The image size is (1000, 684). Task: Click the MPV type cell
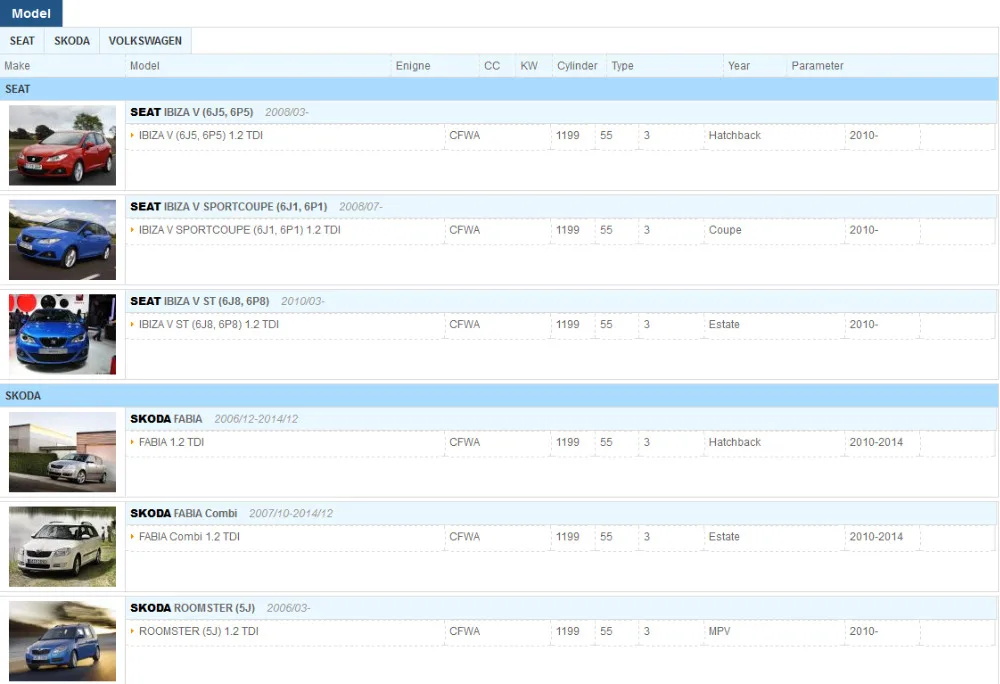coord(719,630)
